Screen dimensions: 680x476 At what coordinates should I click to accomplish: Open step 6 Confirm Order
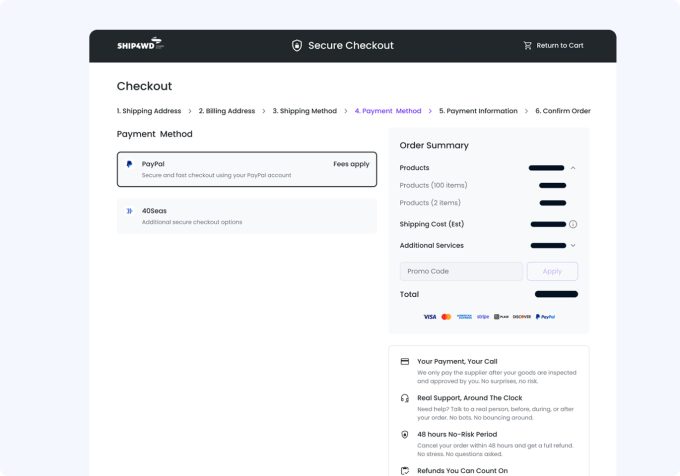click(x=562, y=111)
